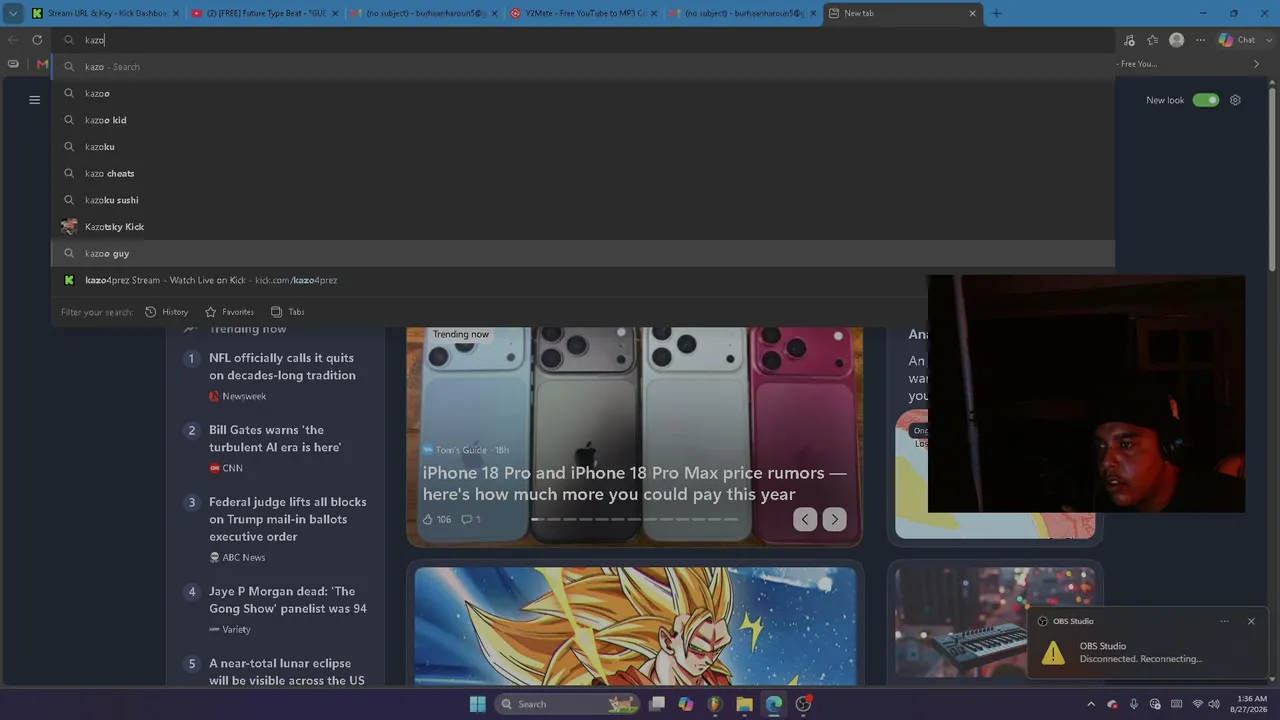Open iPhone 18 Pro price rumors headline
This screenshot has height=720, width=1280.
tap(634, 483)
